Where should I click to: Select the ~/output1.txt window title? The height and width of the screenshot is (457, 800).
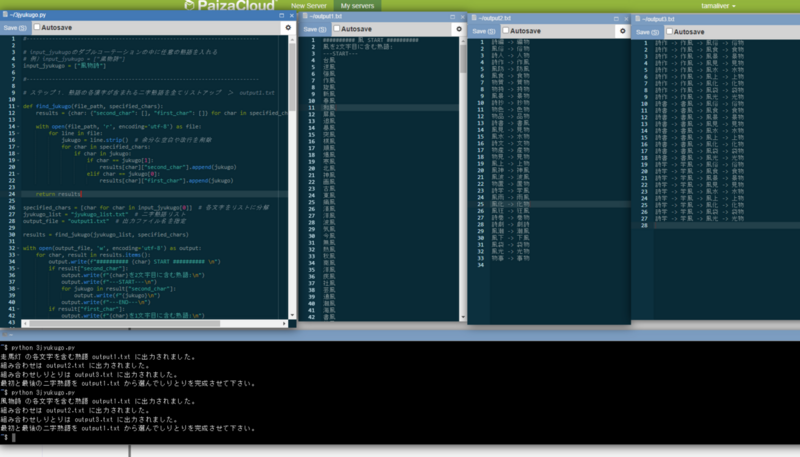326,16
